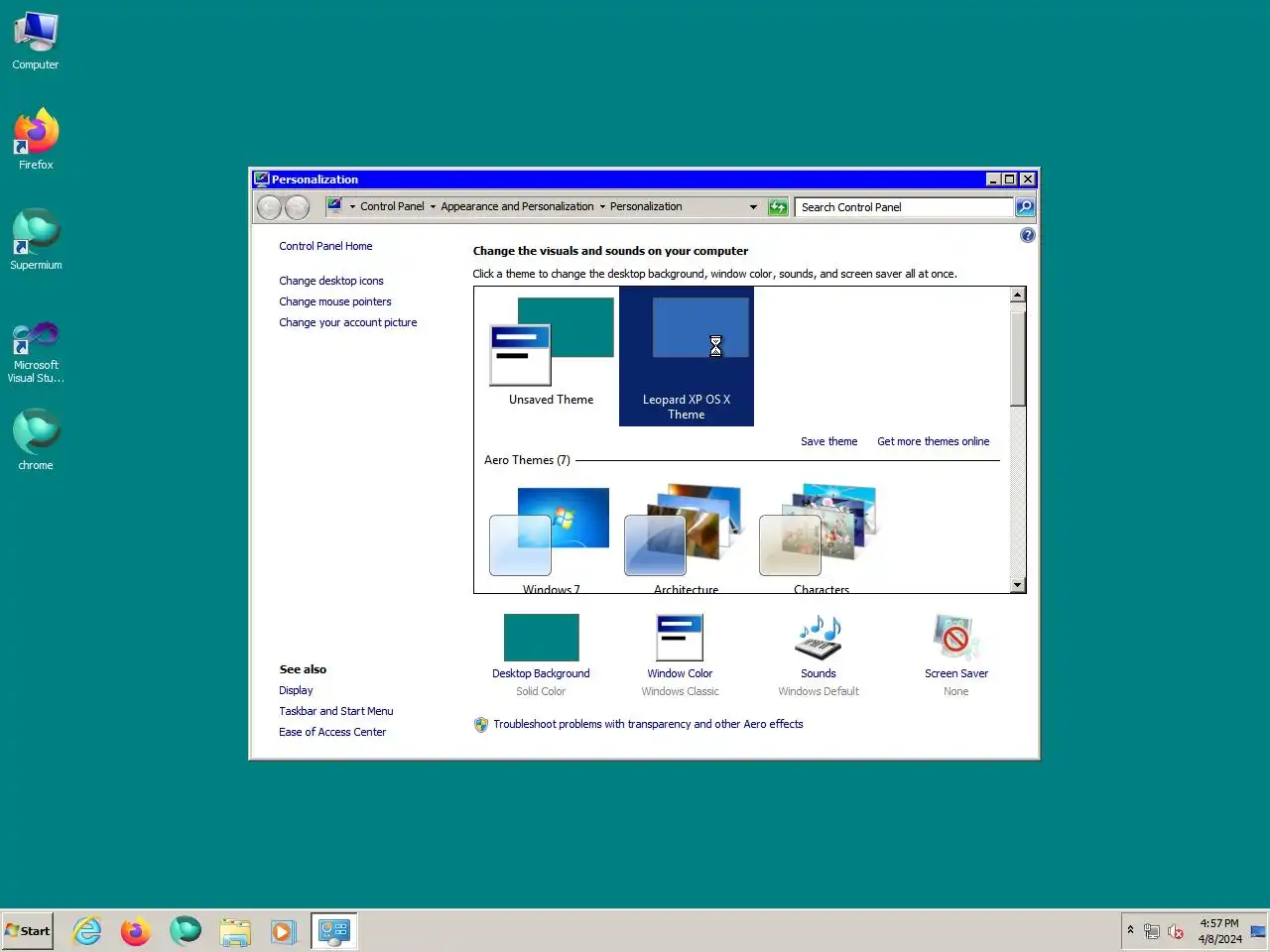Open Windows Explorer from the taskbar
This screenshot has width=1270, height=952.
click(x=235, y=931)
